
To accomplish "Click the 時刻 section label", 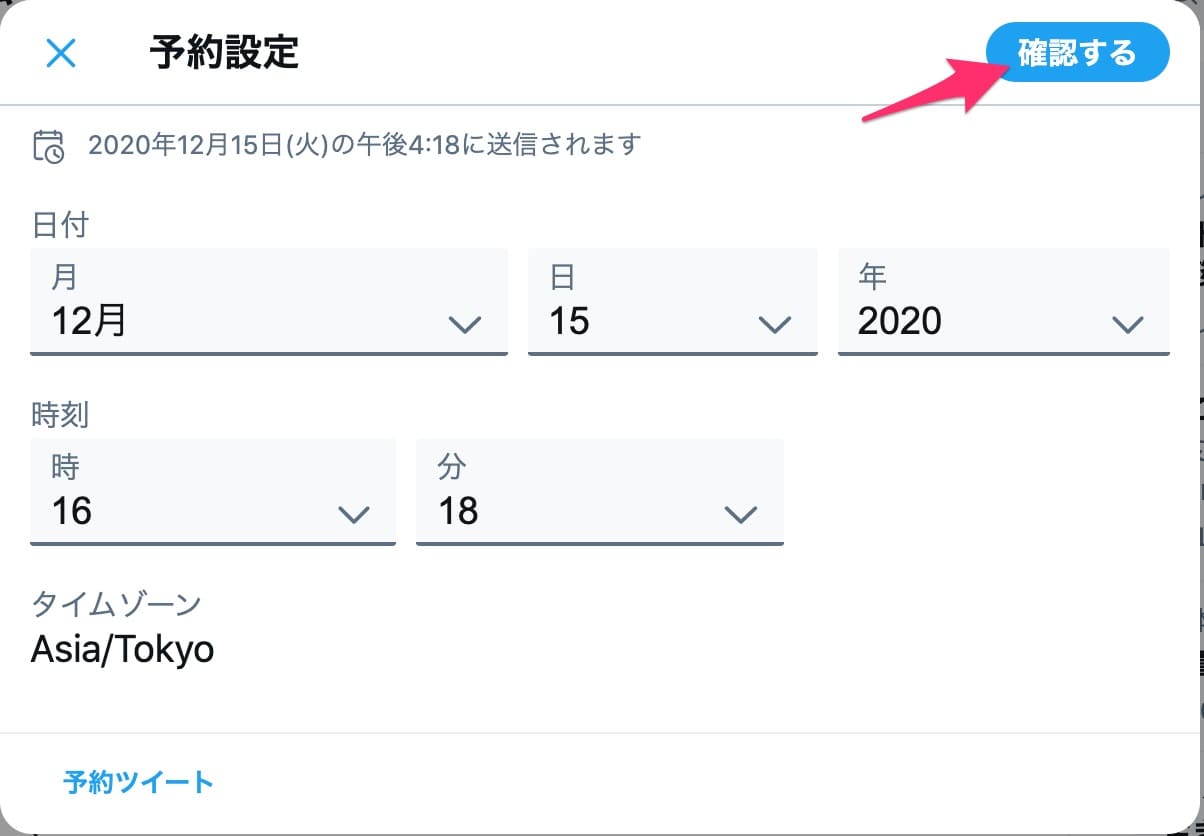I will click(61, 413).
